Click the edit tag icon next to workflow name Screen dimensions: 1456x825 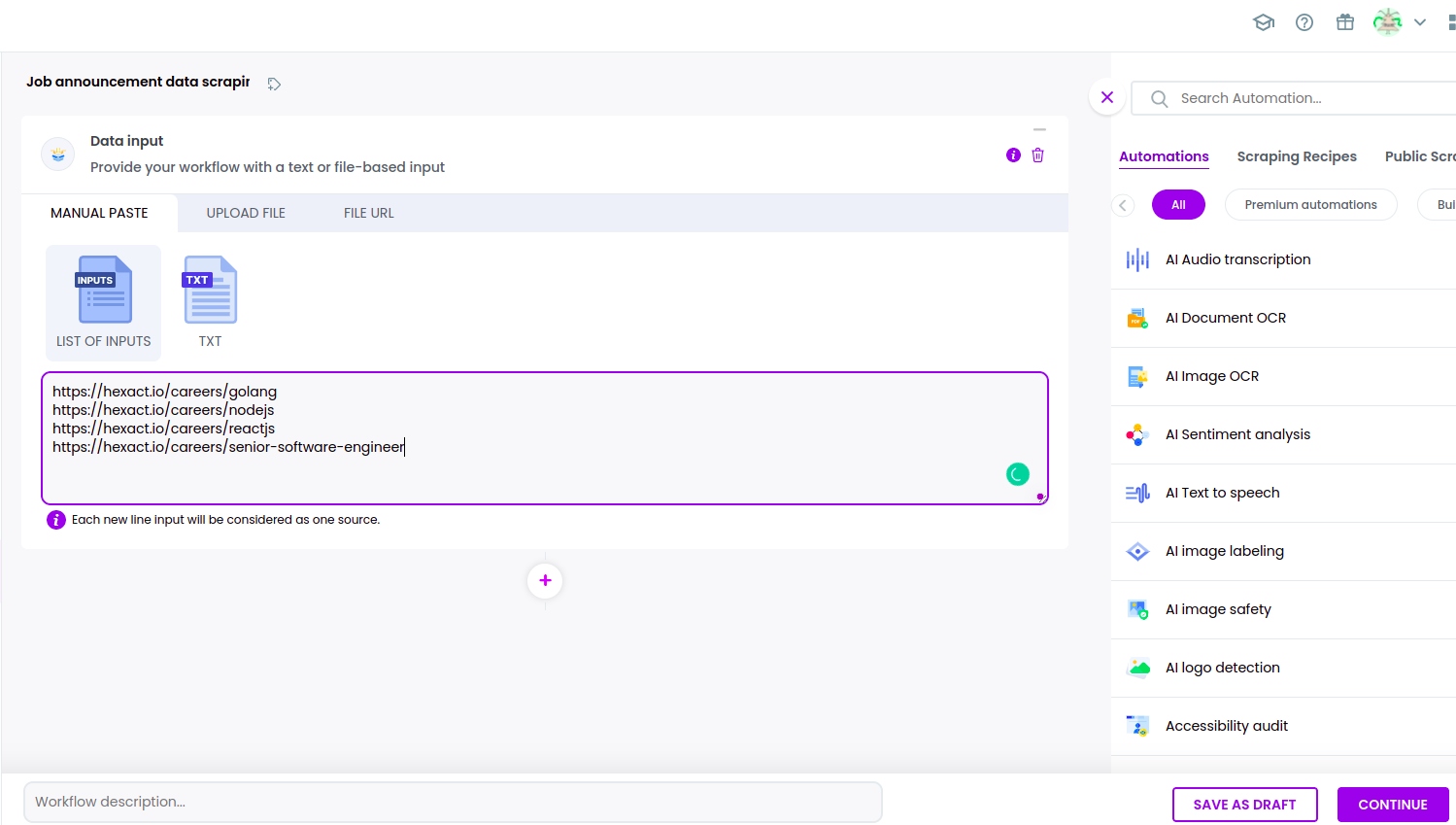(x=274, y=85)
